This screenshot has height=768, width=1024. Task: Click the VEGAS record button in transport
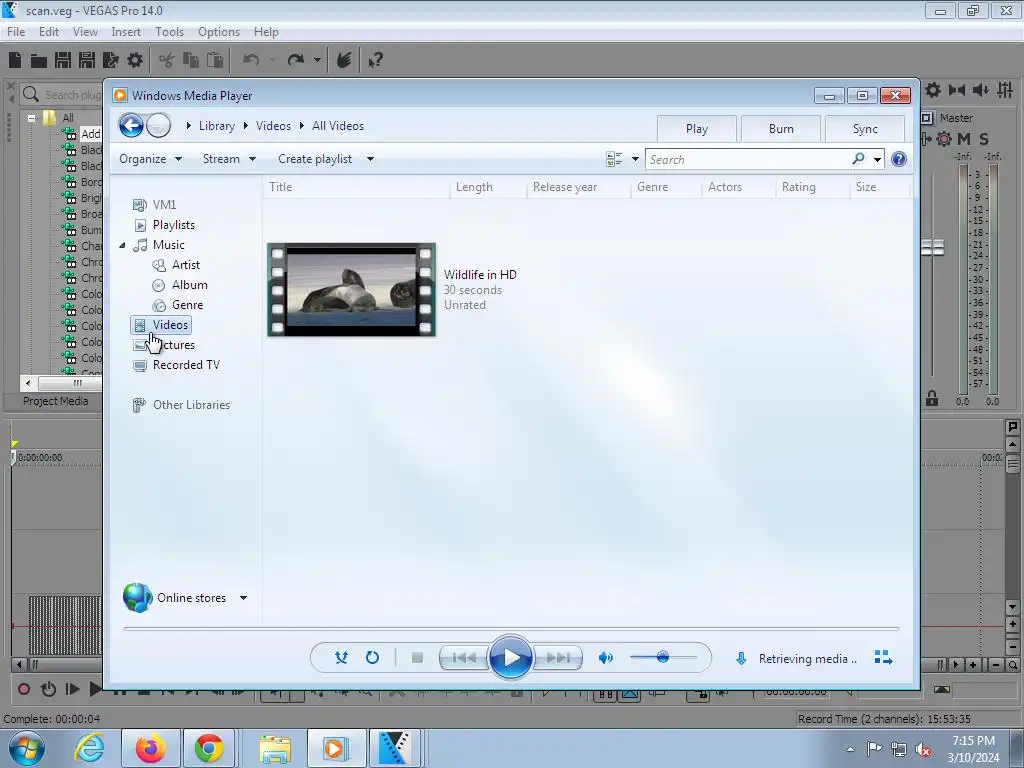[x=24, y=689]
